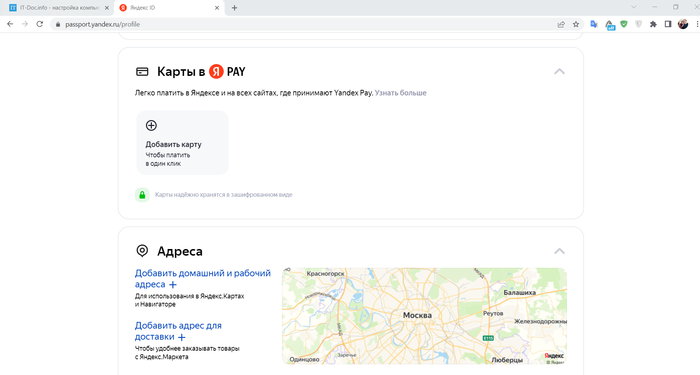Click the location pin icon beside Адреса
700x375 pixels.
pyautogui.click(x=142, y=251)
